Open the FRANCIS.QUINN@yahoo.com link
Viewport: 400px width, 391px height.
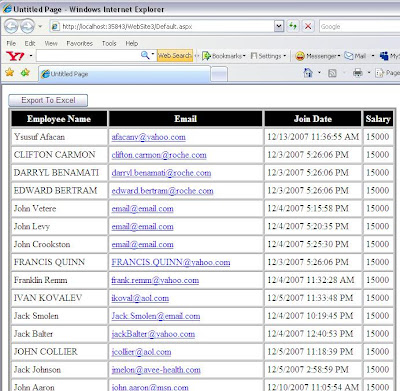[171, 262]
